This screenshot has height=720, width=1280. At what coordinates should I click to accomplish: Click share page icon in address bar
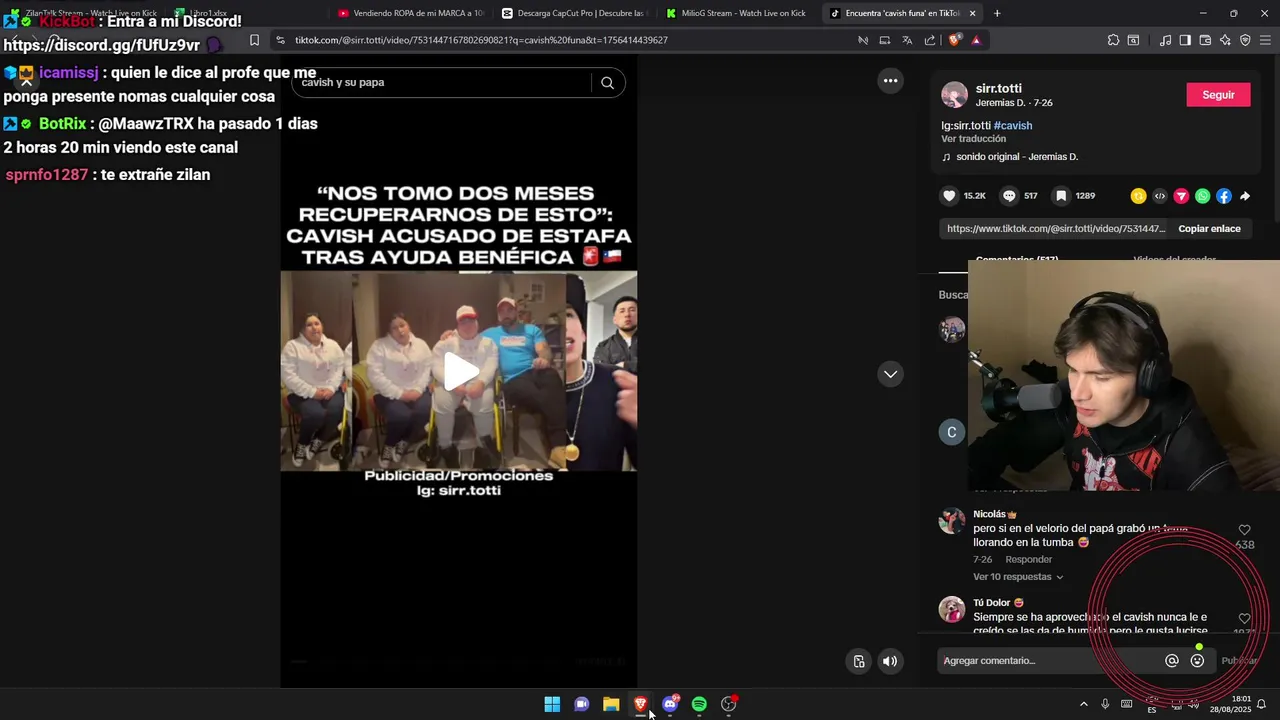930,40
